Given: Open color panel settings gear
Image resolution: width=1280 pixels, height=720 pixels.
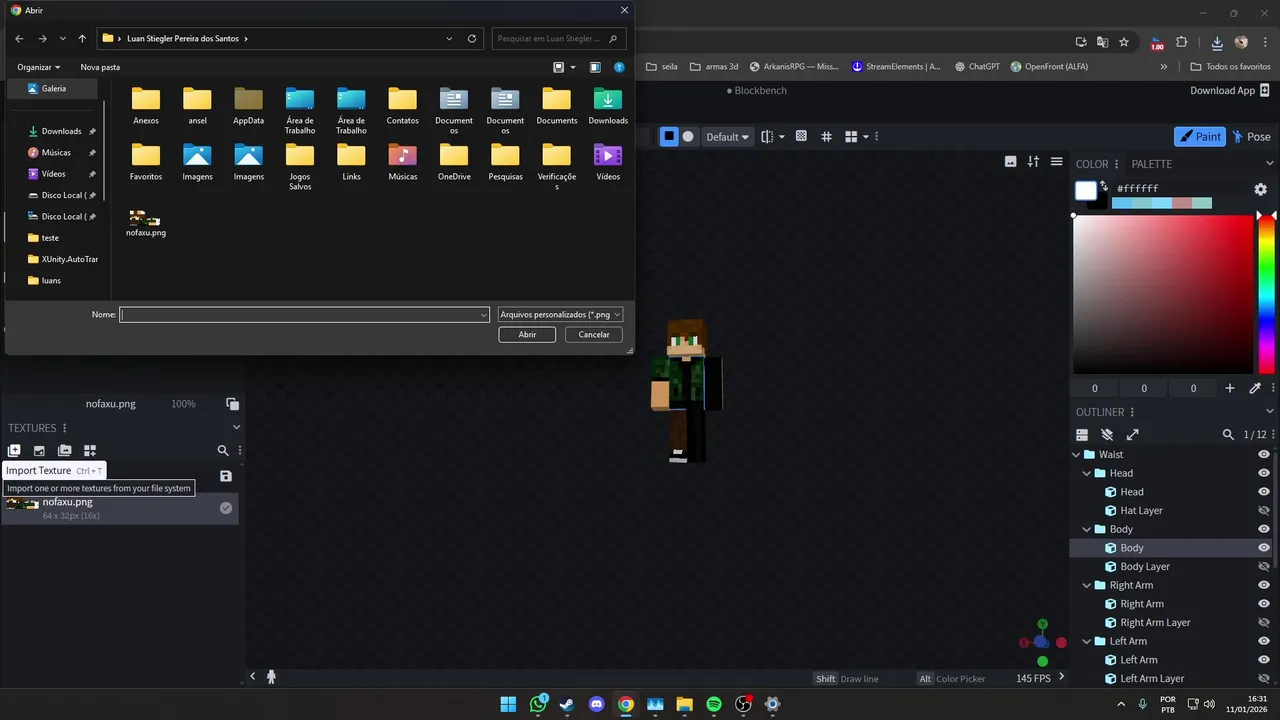Looking at the screenshot, I should [x=1260, y=189].
